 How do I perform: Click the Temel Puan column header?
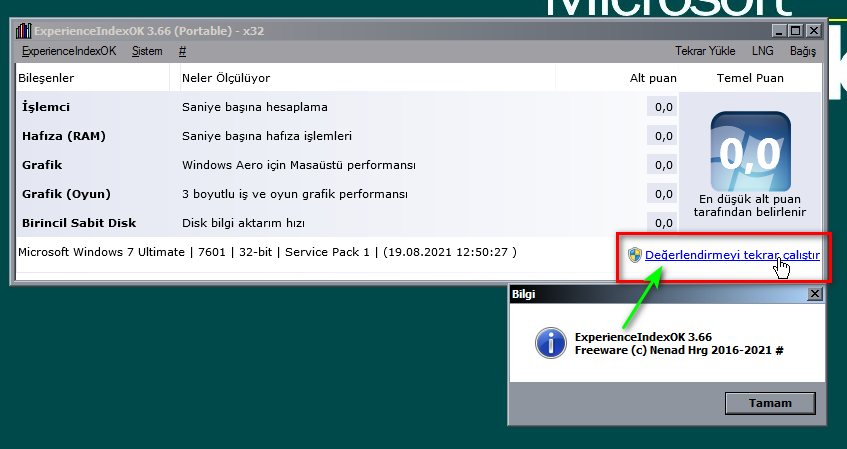(x=750, y=78)
